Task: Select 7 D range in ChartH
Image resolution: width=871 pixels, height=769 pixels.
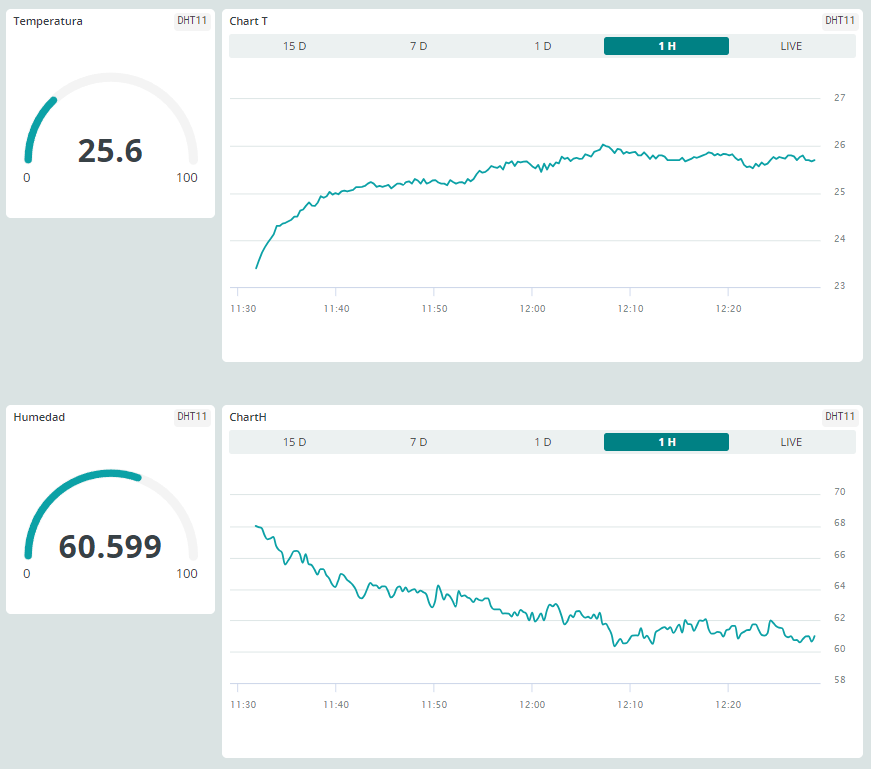Action: pyautogui.click(x=419, y=442)
